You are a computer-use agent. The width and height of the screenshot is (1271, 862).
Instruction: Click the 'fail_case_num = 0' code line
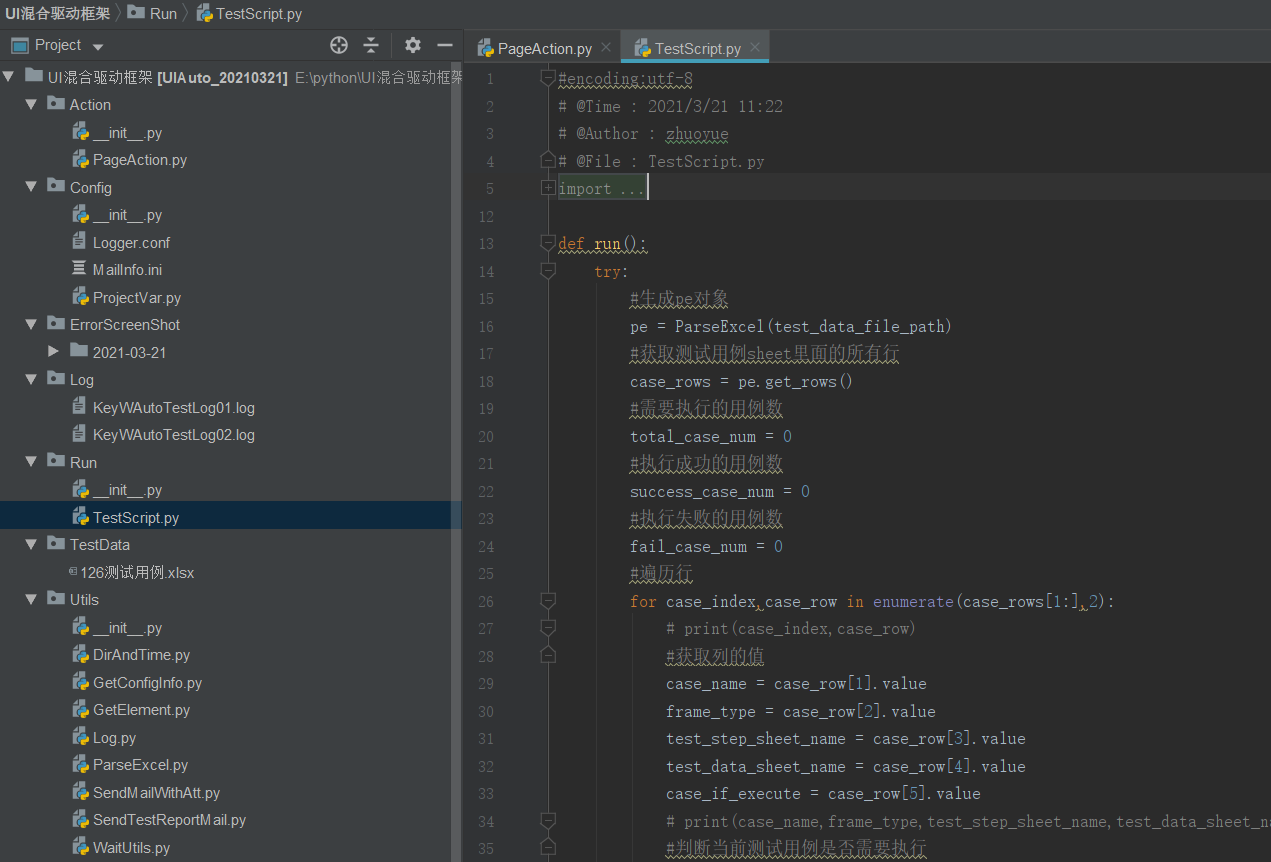pos(706,546)
